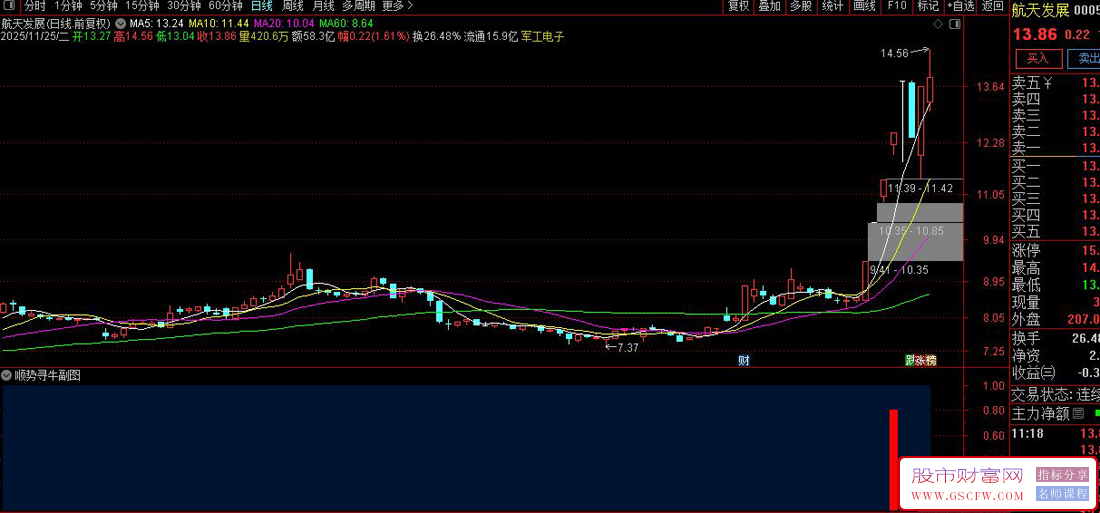Switch to the 周线 weekly chart

click(x=293, y=6)
